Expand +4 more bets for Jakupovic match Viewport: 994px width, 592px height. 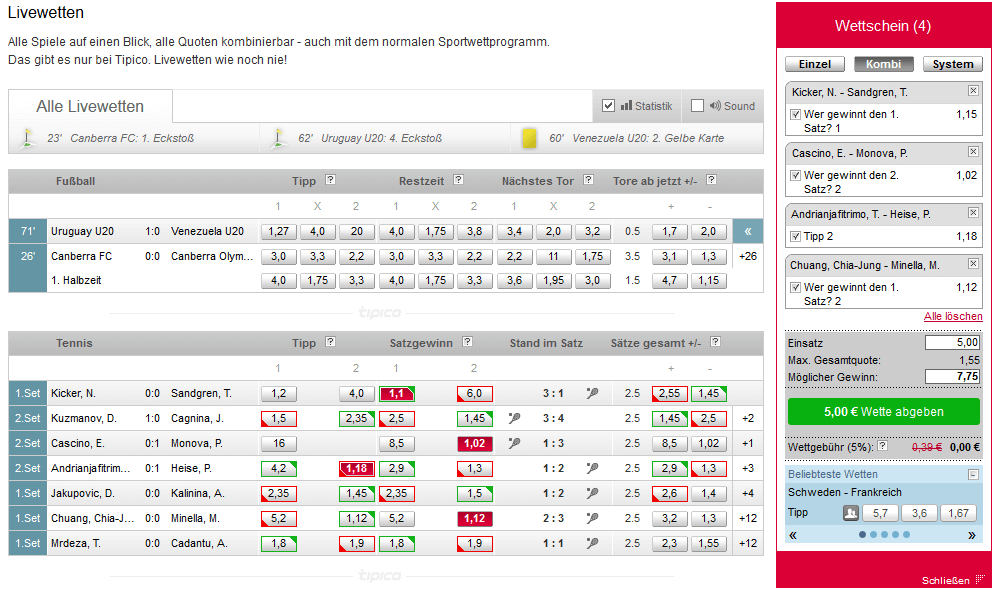click(x=748, y=493)
